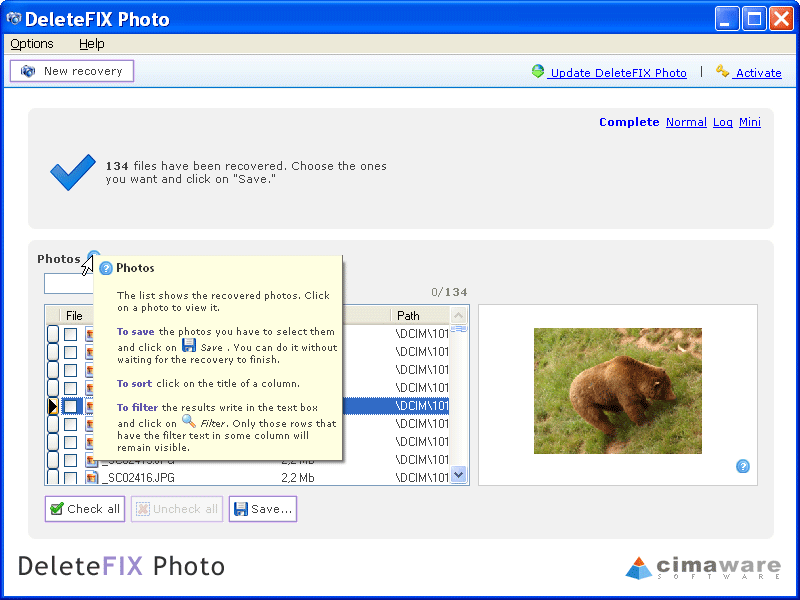800x600 pixels.
Task: Open the Options menu
Action: point(32,44)
